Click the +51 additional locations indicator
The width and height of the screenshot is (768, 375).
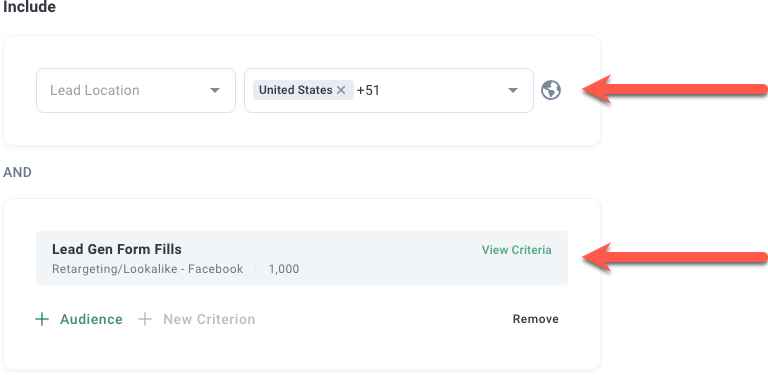(368, 90)
